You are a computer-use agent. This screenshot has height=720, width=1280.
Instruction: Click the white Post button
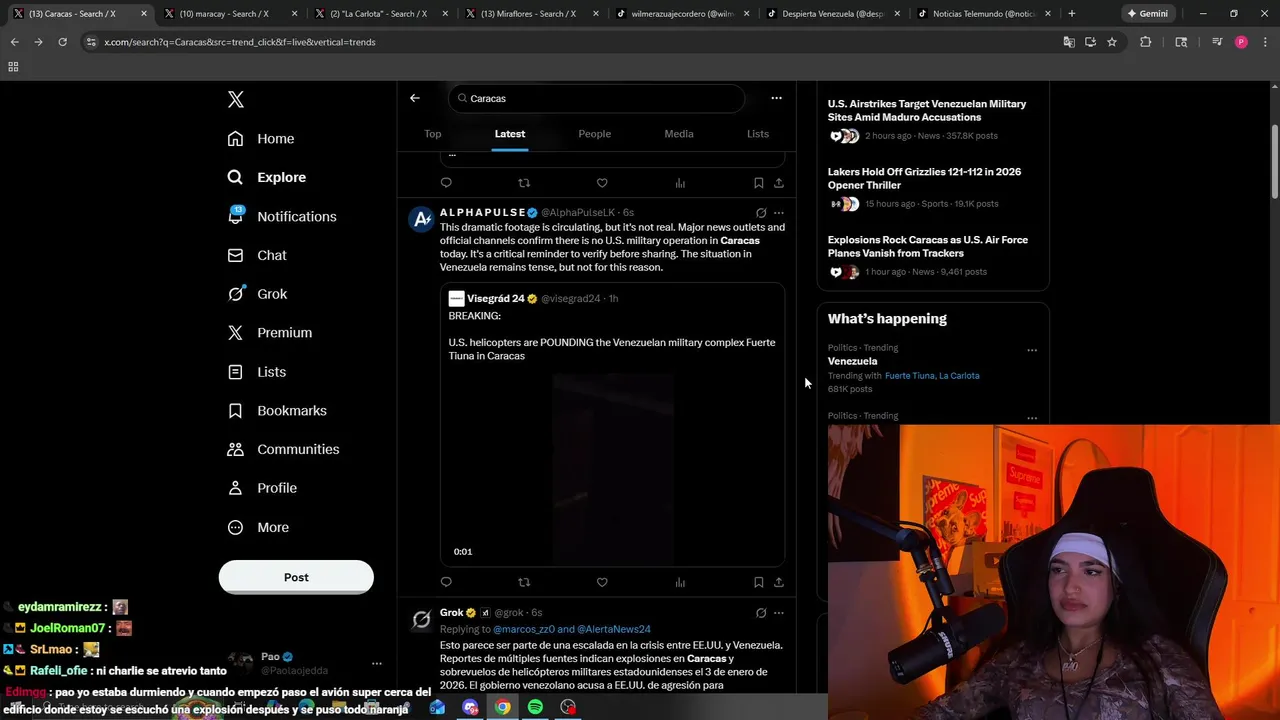(296, 577)
